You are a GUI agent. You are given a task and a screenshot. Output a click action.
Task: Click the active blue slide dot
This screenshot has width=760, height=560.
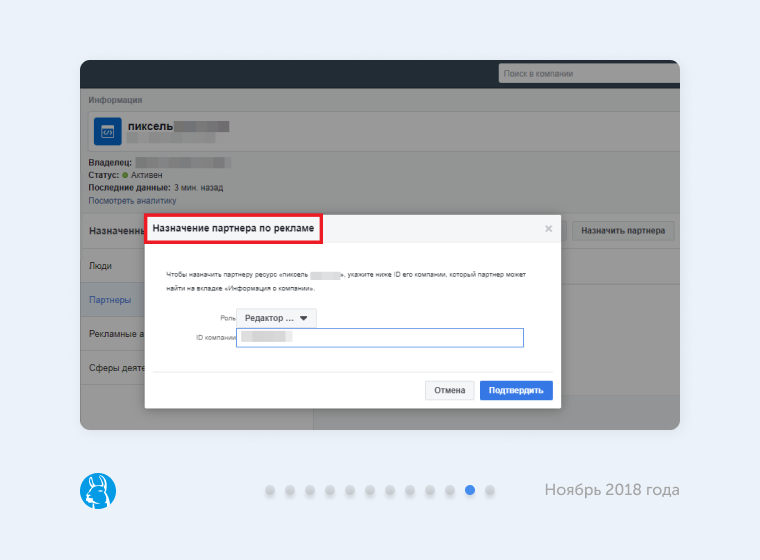(x=470, y=490)
